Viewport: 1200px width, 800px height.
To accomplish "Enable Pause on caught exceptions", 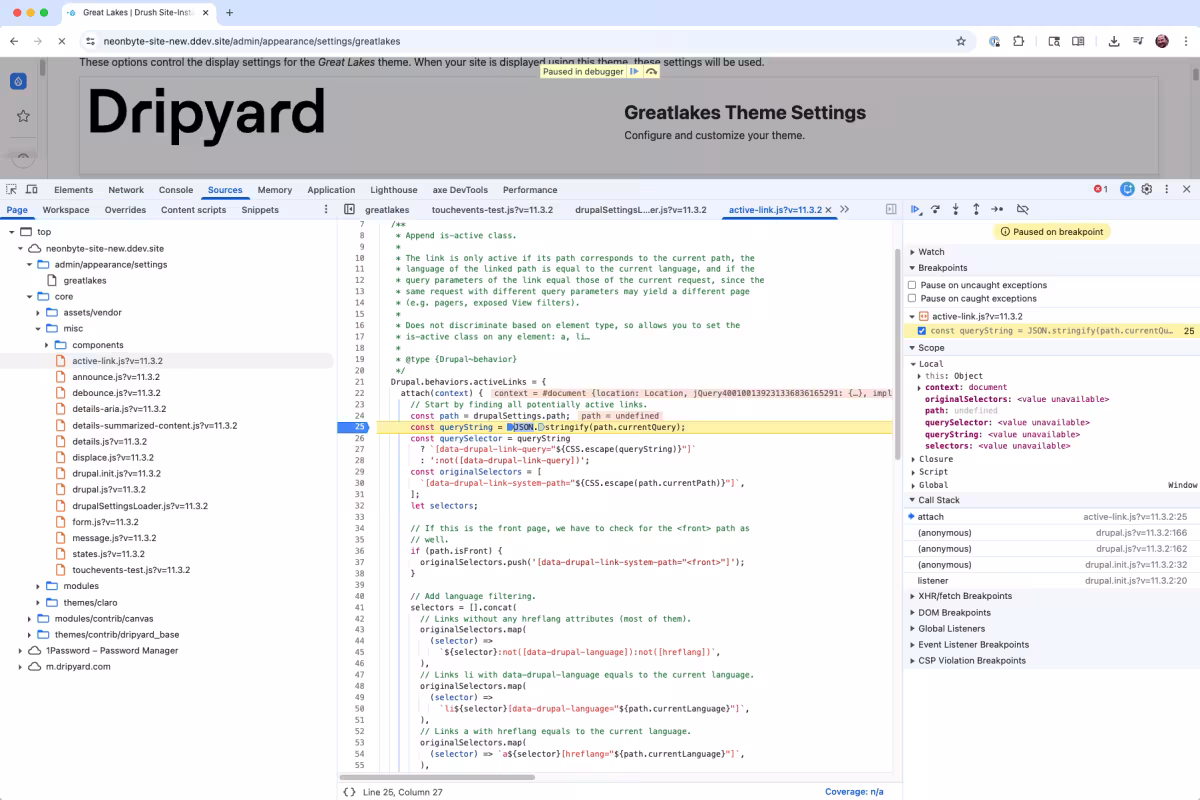I will pos(912,298).
